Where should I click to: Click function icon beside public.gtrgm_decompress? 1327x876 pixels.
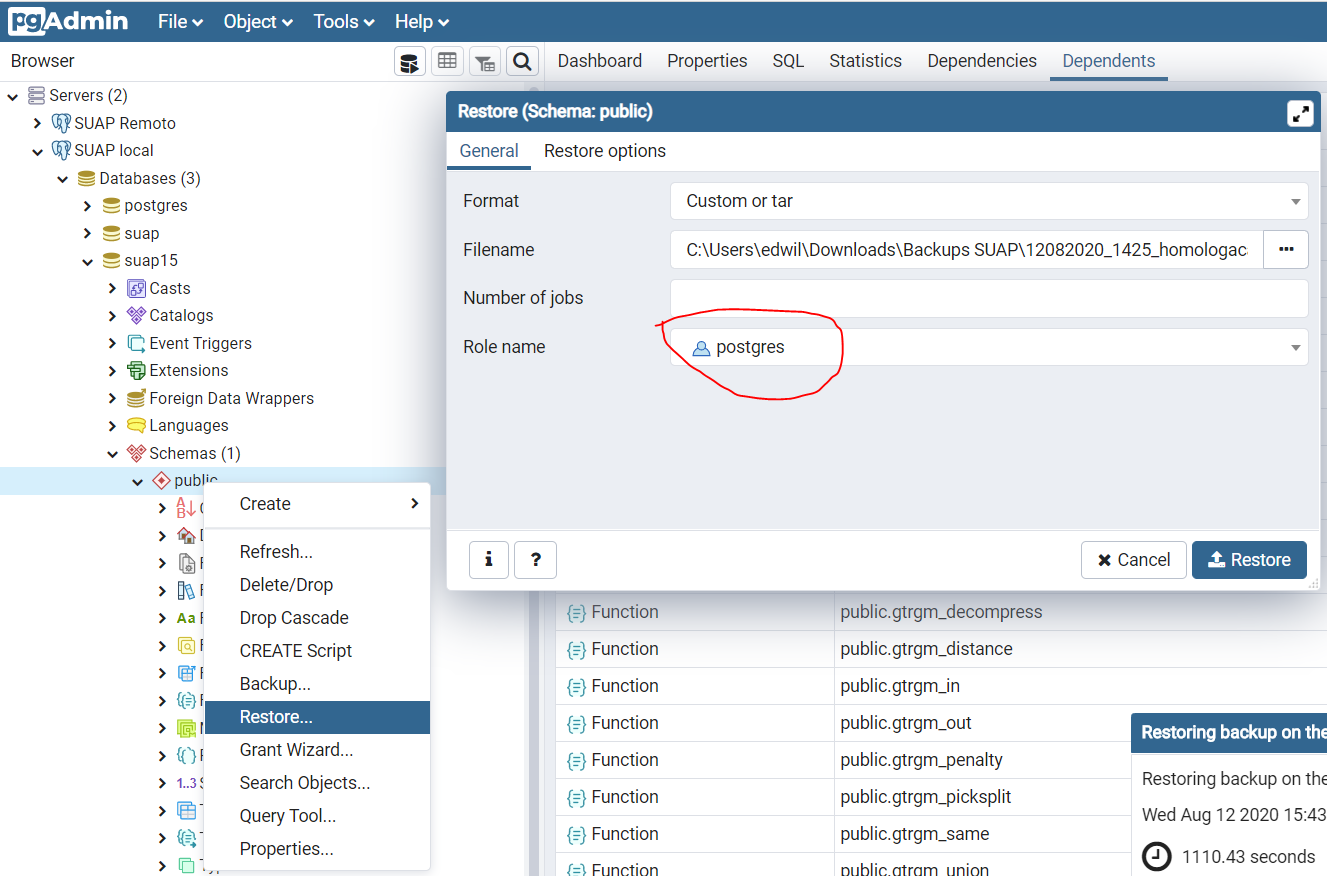click(x=576, y=612)
